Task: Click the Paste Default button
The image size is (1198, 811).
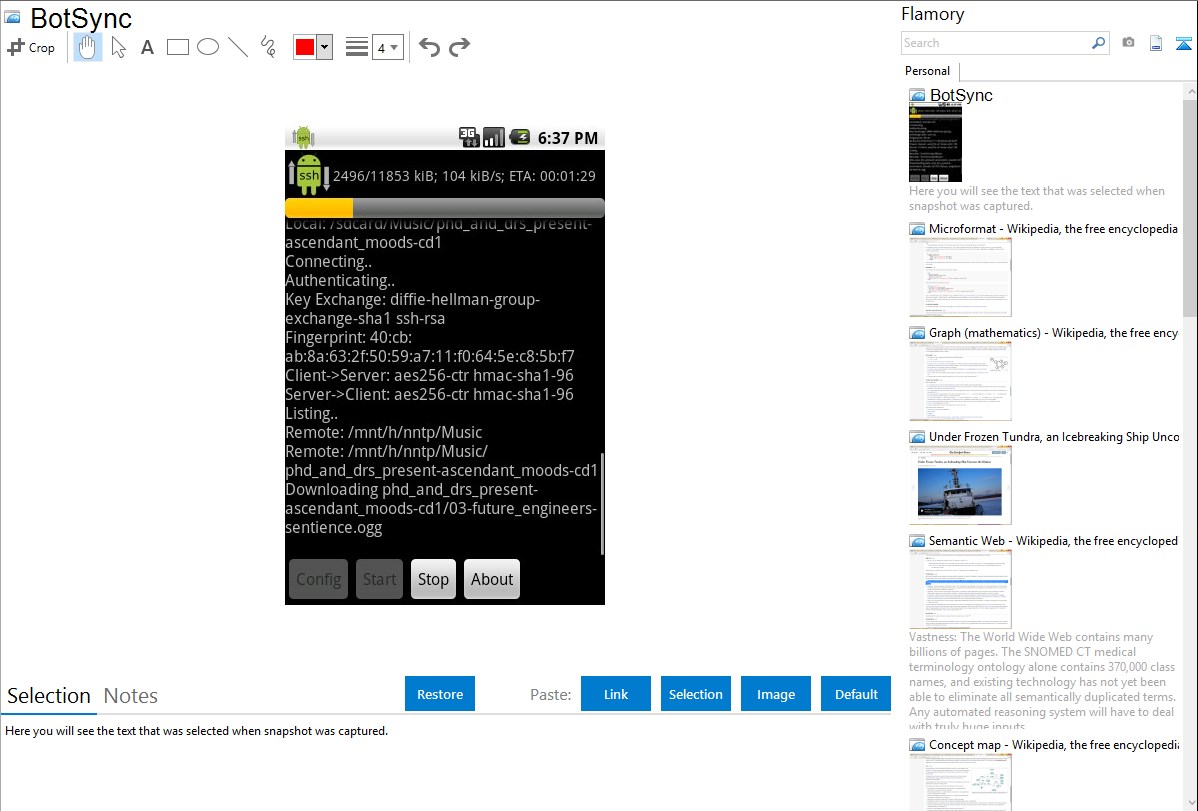Action: click(856, 694)
